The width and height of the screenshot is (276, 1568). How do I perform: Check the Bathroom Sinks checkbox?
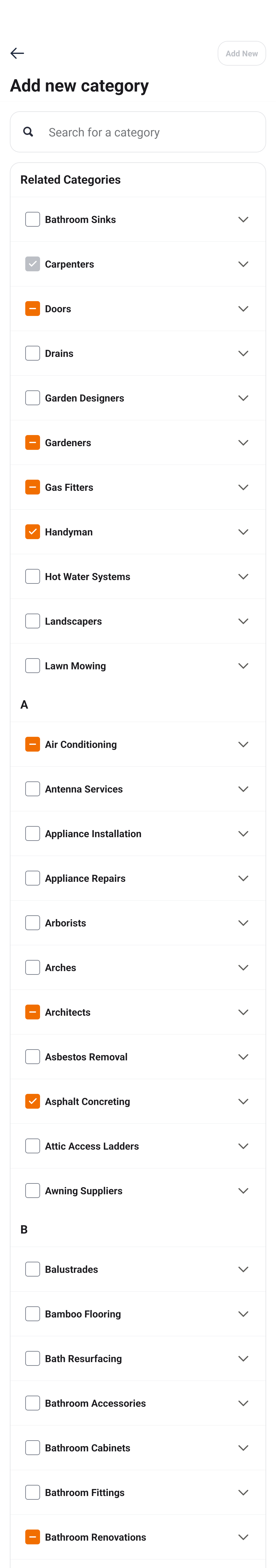(x=32, y=219)
